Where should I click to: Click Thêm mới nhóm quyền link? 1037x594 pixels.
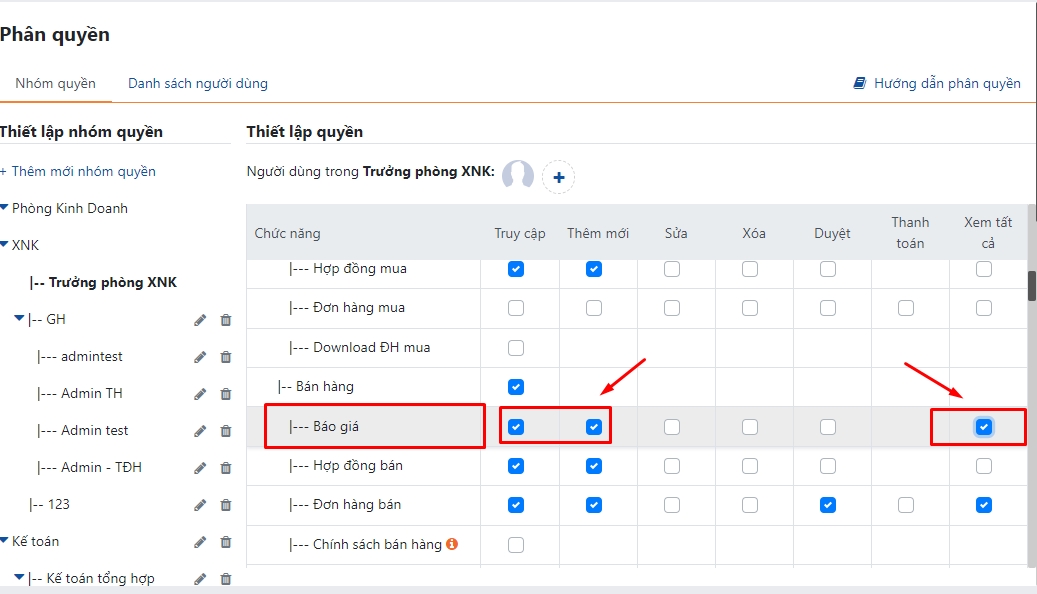(78, 171)
